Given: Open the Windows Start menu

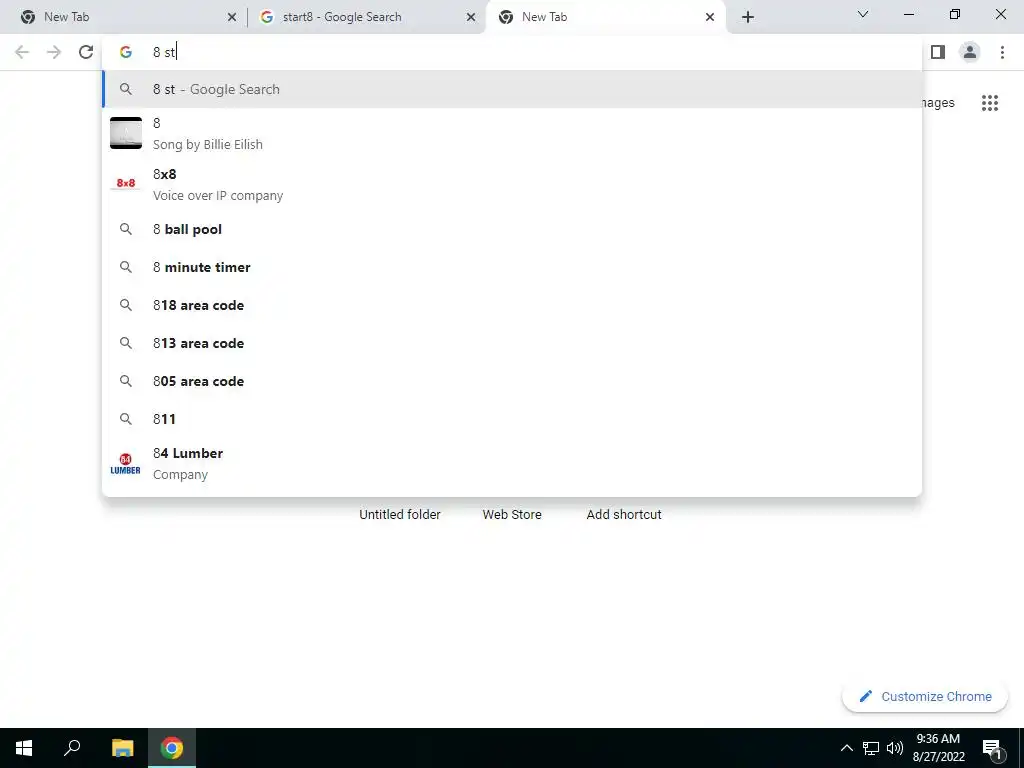Looking at the screenshot, I should click(x=24, y=748).
